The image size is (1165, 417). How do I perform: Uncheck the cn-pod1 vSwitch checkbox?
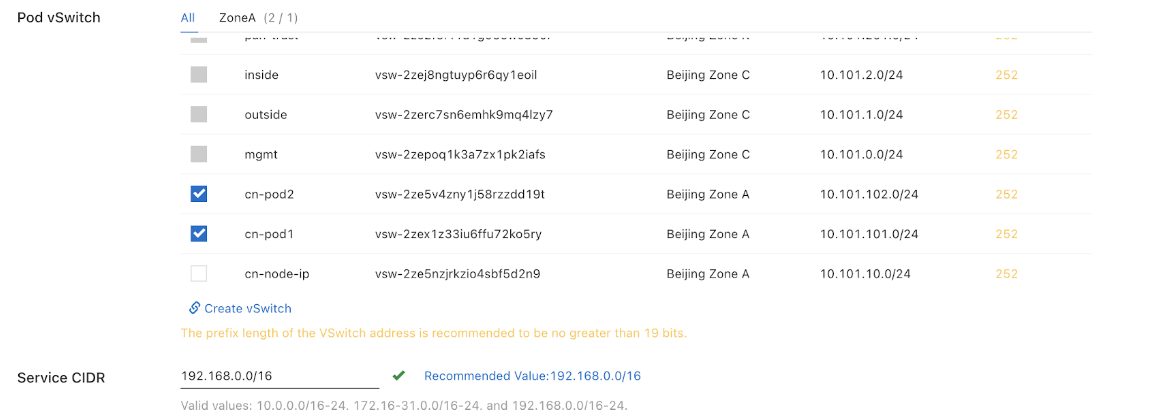[x=199, y=234]
